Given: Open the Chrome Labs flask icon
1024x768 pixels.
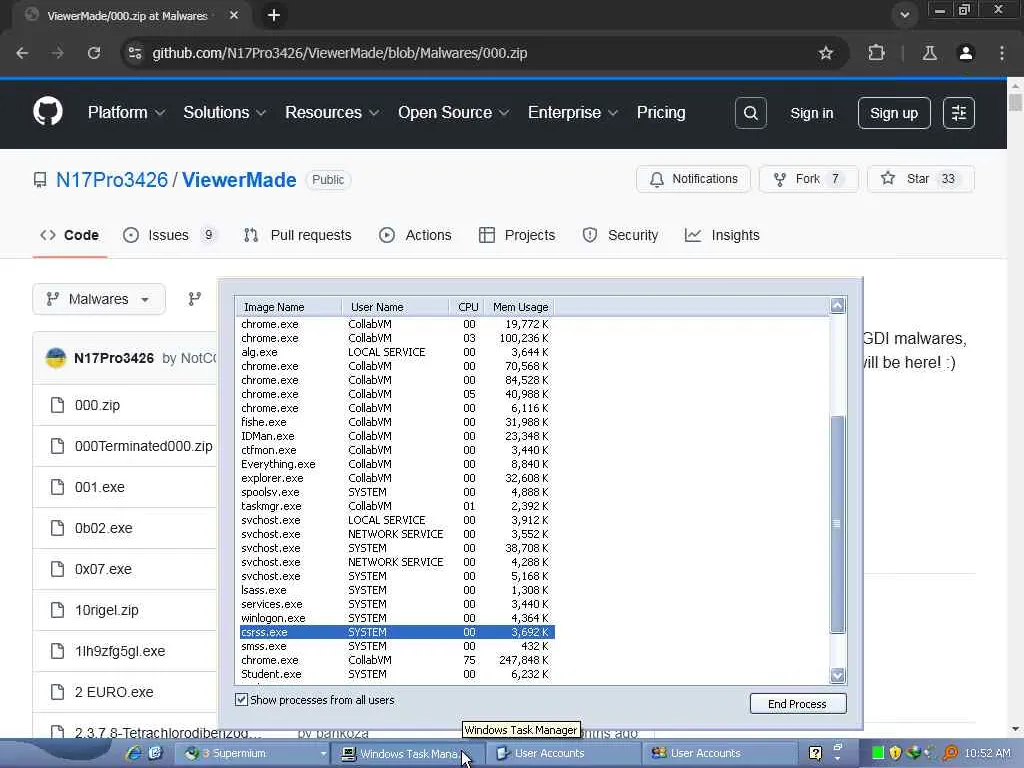Looking at the screenshot, I should click(929, 53).
